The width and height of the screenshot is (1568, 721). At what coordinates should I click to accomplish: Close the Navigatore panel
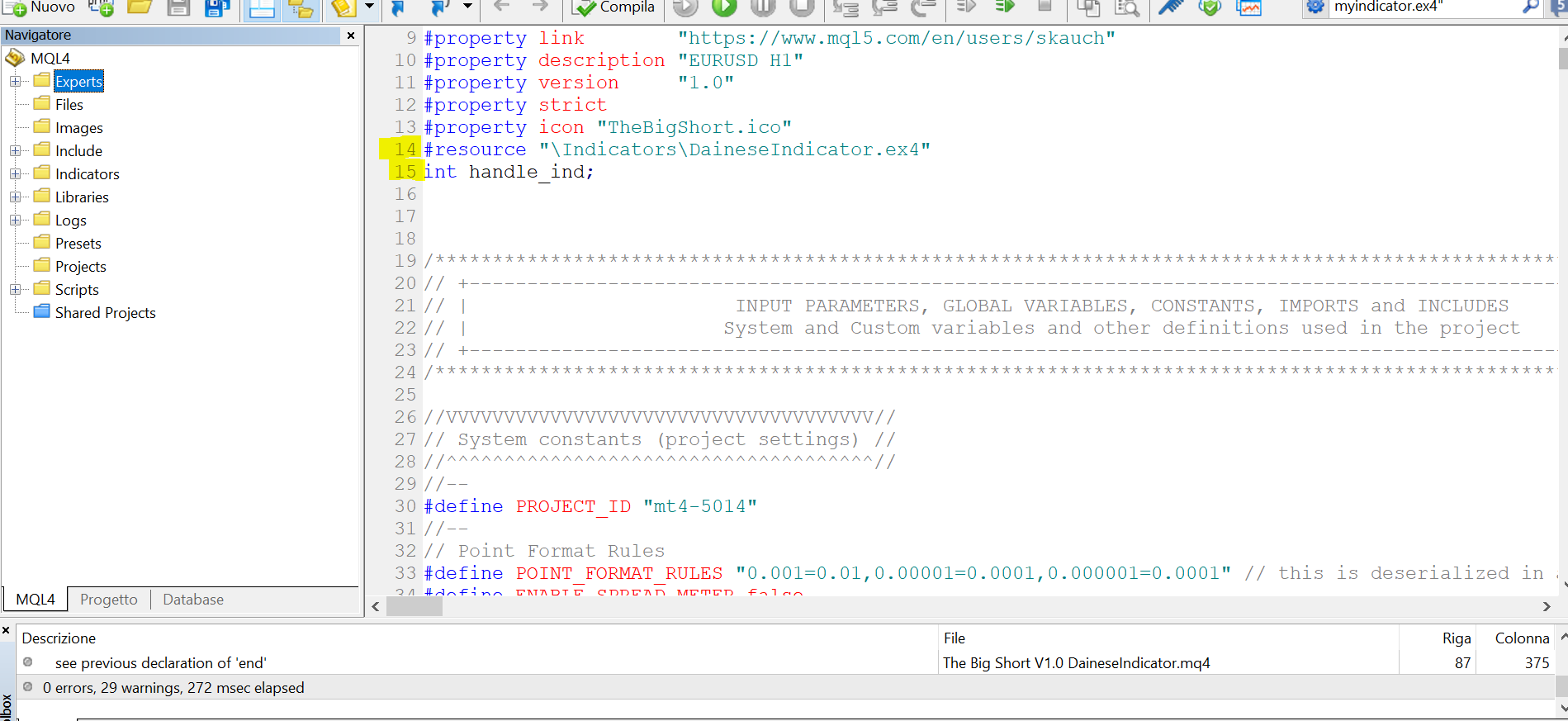click(x=351, y=36)
